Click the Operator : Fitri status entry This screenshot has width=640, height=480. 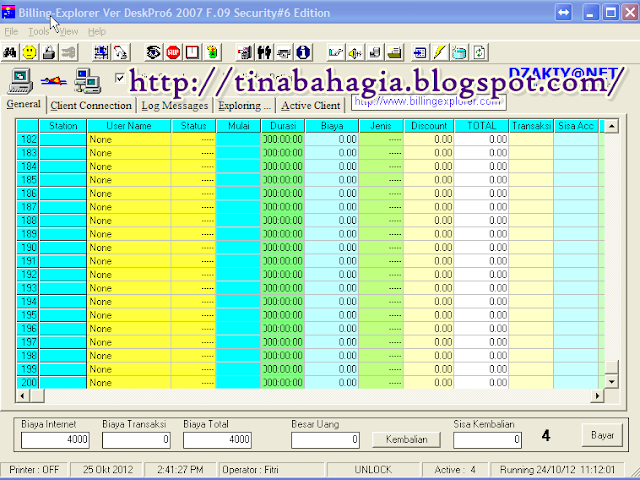coord(272,470)
